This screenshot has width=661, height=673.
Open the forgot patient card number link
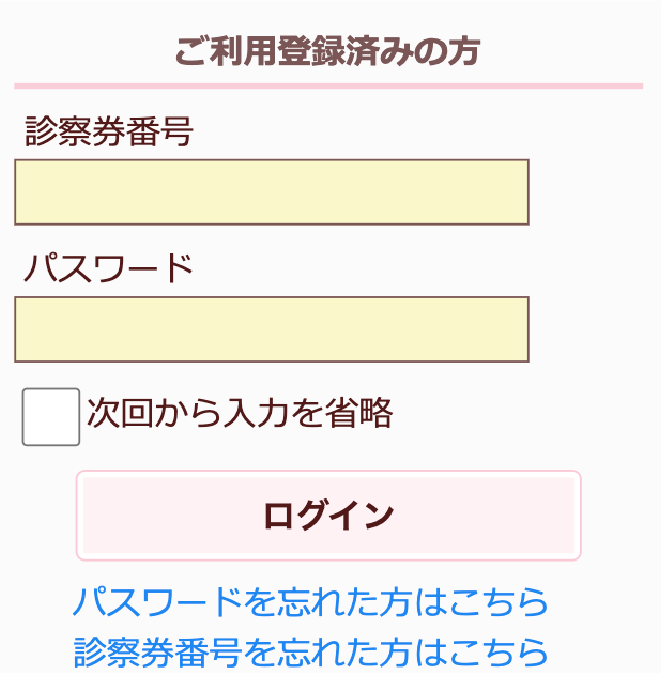[311, 651]
